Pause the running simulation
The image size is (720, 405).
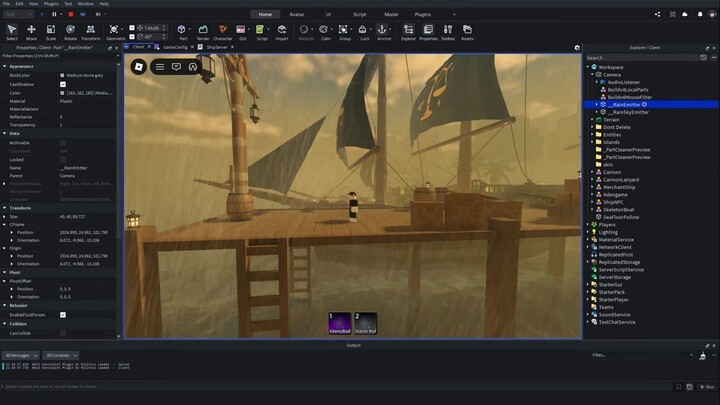54,14
